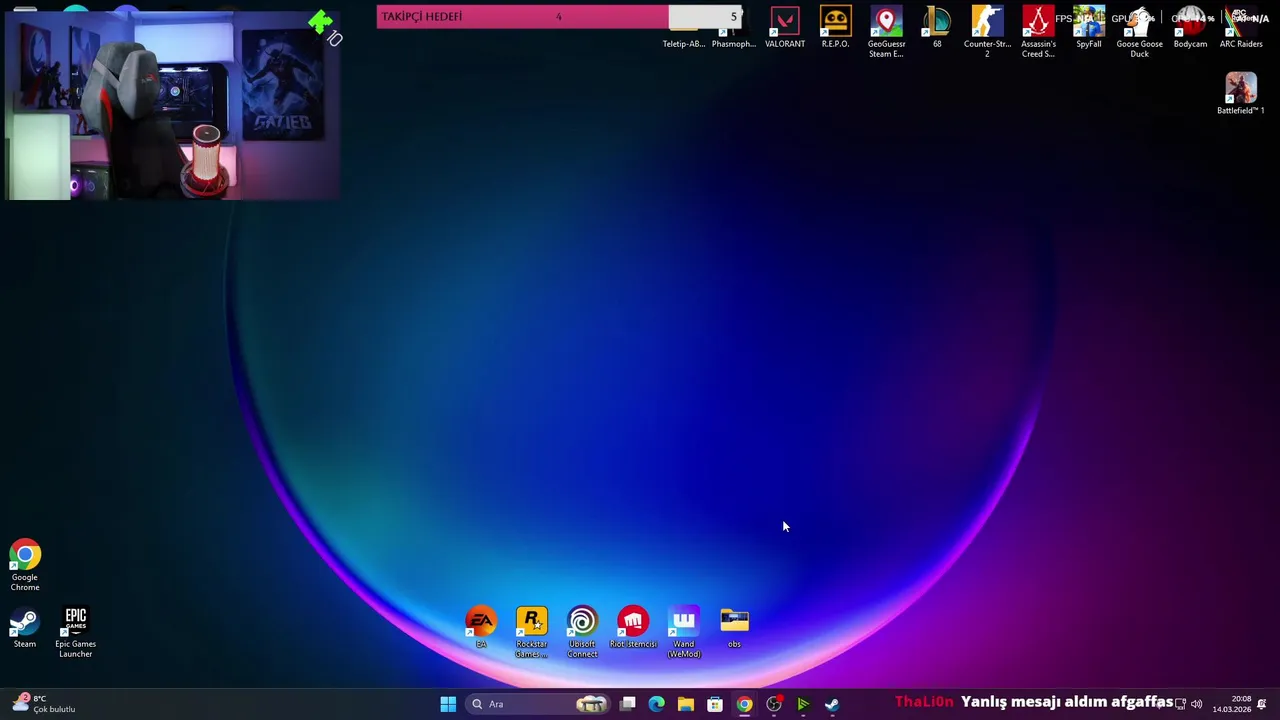
Task: Select the ARC Raiders desktop shortcut
Action: coord(1241,28)
